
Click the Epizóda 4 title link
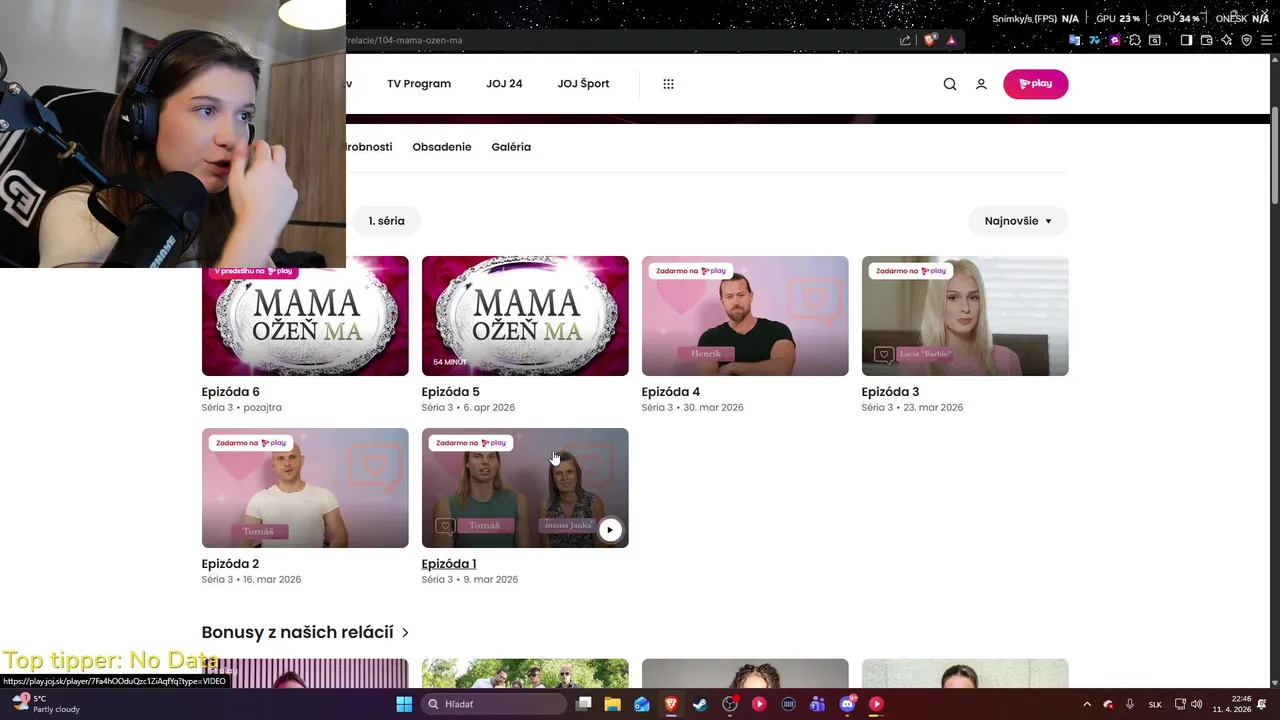[x=671, y=392]
